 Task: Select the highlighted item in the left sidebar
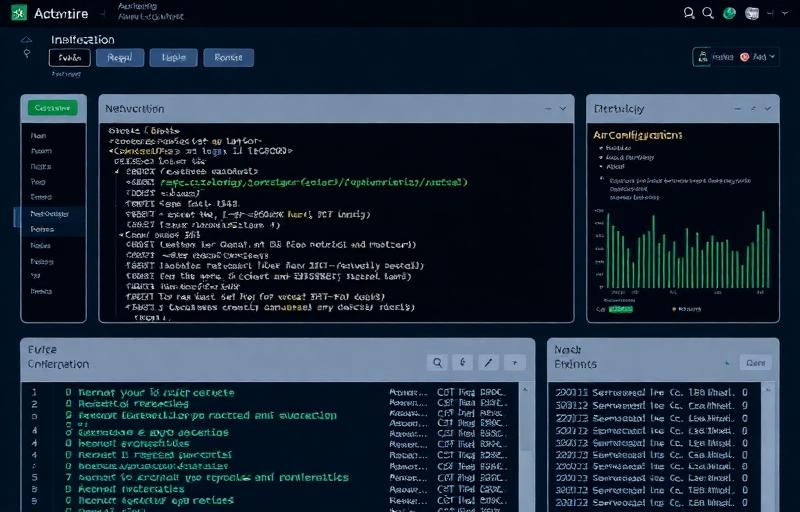pyautogui.click(x=49, y=214)
